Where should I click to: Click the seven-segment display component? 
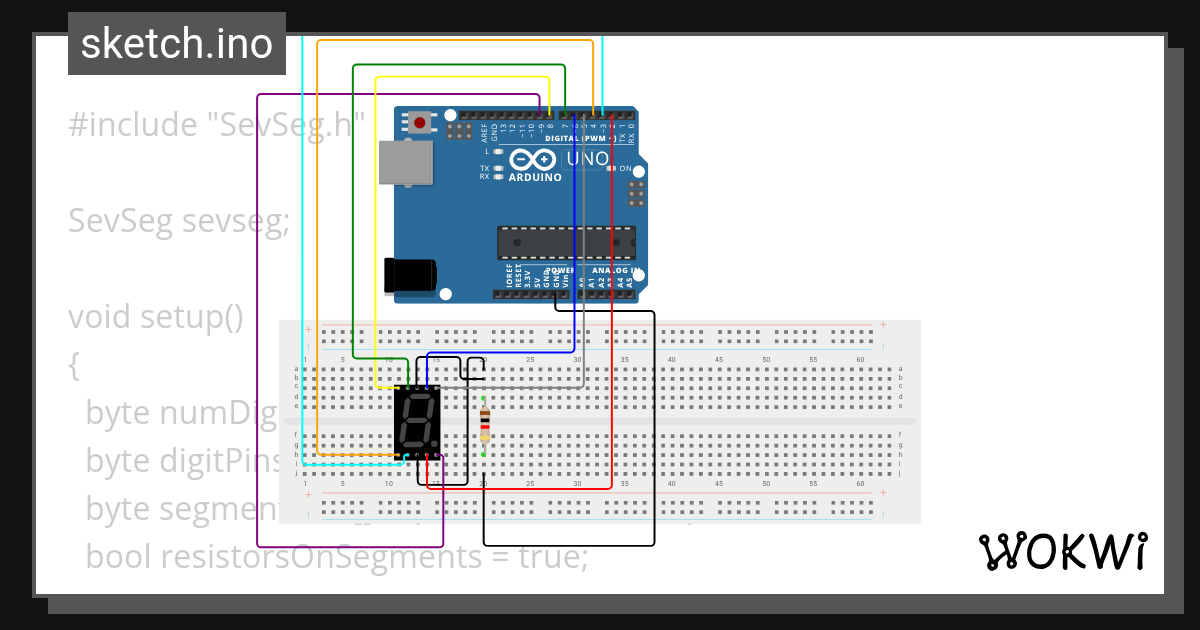point(417,421)
